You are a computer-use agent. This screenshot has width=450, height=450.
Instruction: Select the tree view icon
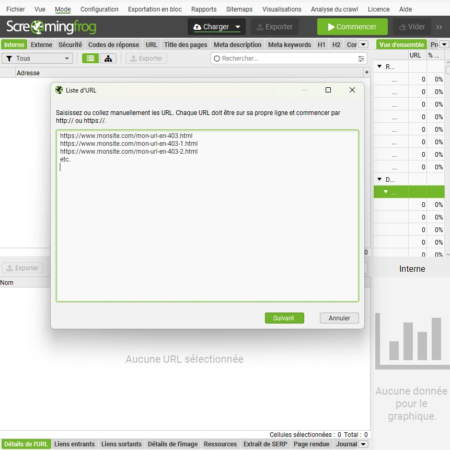tap(108, 58)
